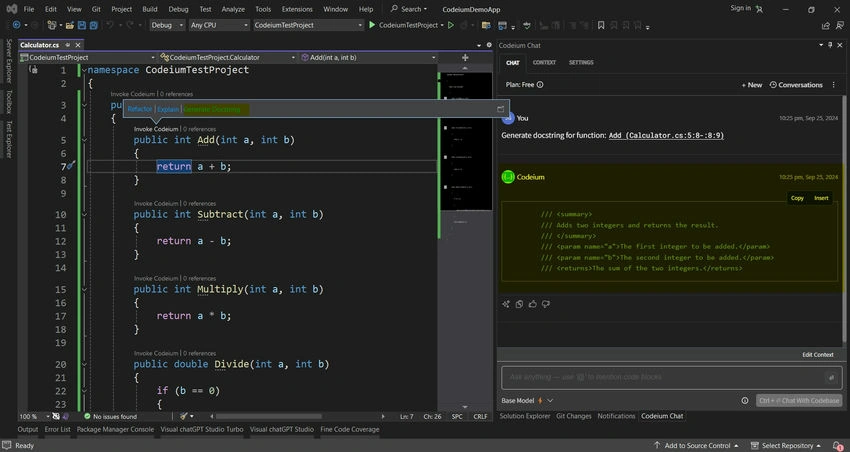
Task: Click Edit Context above chat input
Action: (x=817, y=354)
